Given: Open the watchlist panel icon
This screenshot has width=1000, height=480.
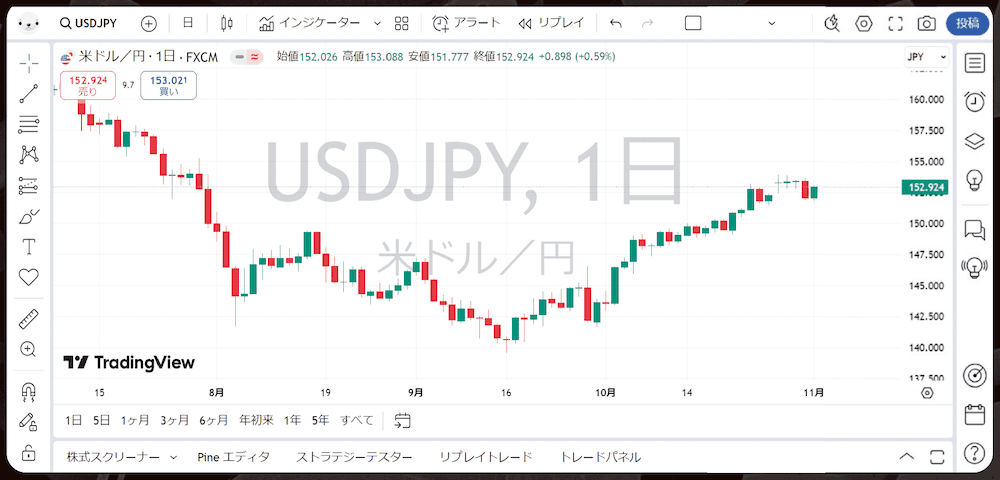Looking at the screenshot, I should point(974,63).
